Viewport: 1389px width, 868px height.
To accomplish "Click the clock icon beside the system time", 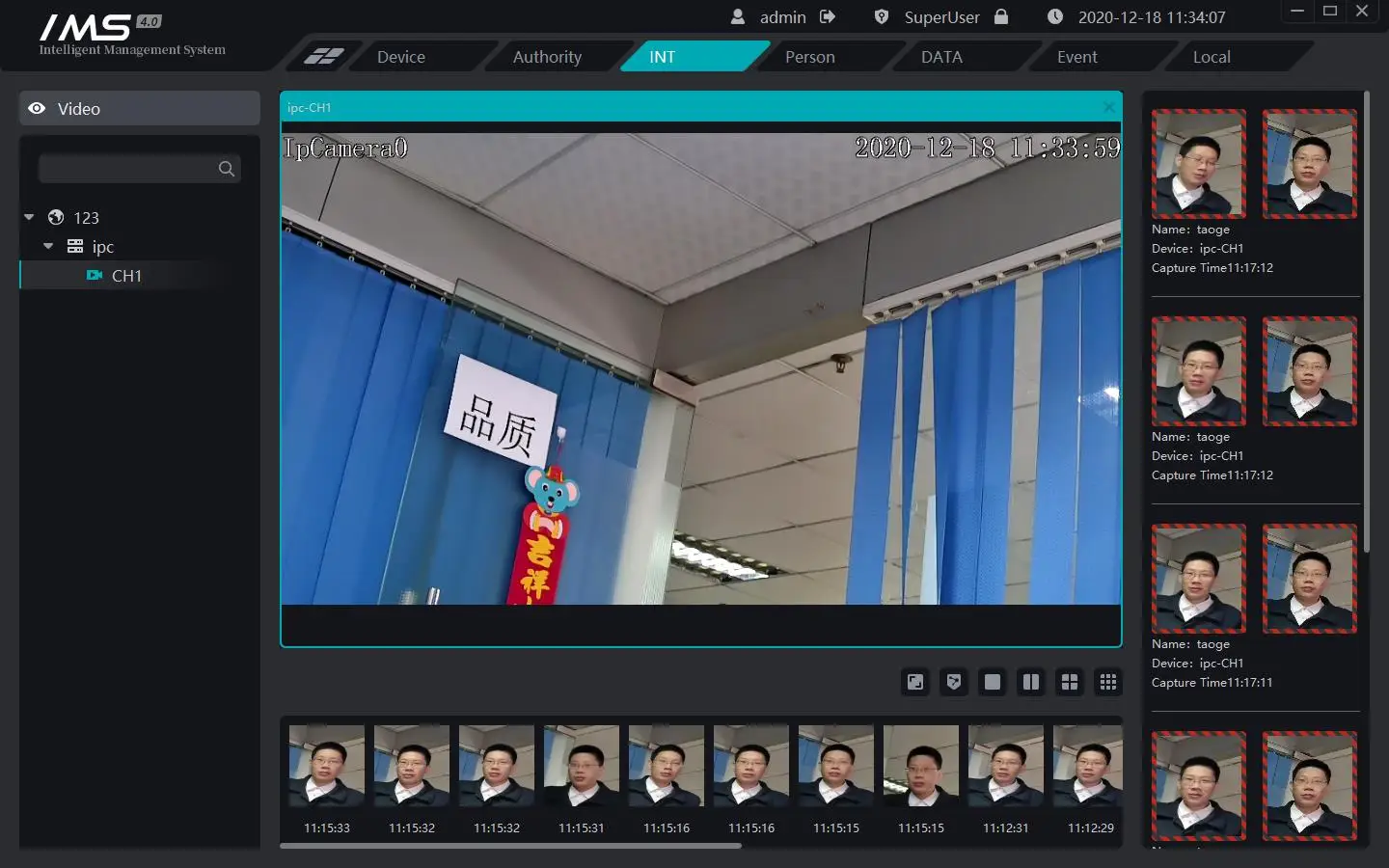I will (x=1054, y=16).
